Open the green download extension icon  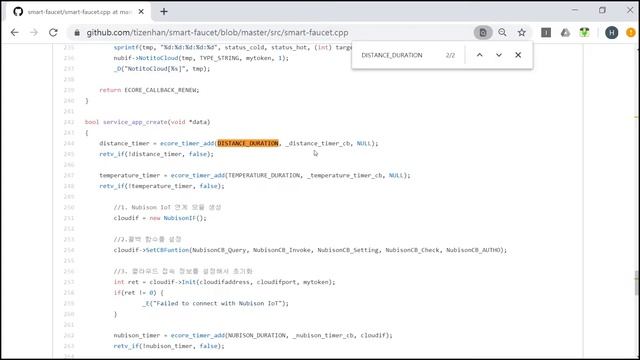coord(584,33)
